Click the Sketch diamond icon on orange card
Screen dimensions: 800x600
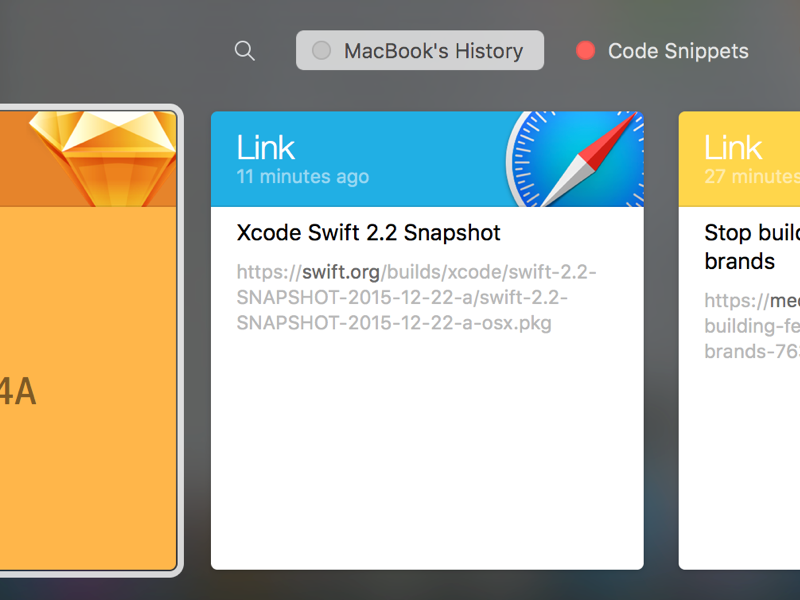[x=105, y=159]
